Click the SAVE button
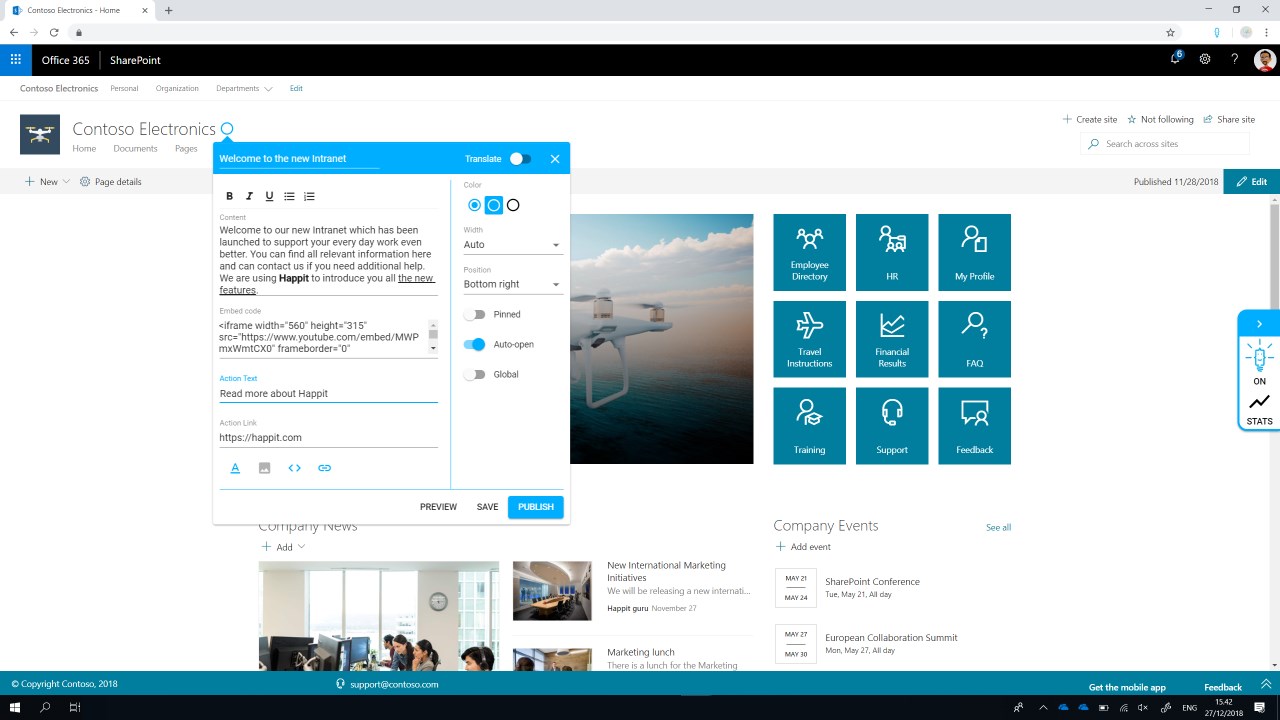The height and width of the screenshot is (720, 1280). coord(487,507)
